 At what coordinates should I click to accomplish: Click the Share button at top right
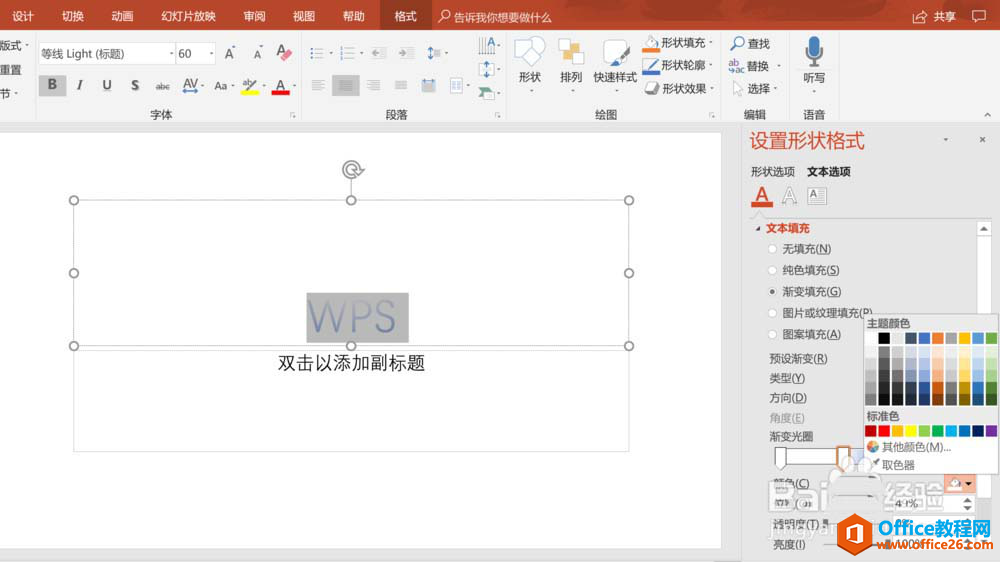pos(934,17)
